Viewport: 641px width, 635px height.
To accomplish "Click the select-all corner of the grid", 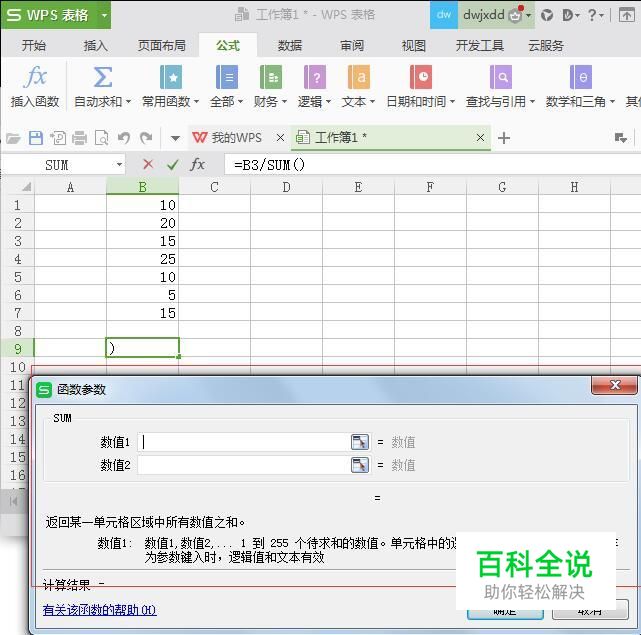I will (26, 187).
